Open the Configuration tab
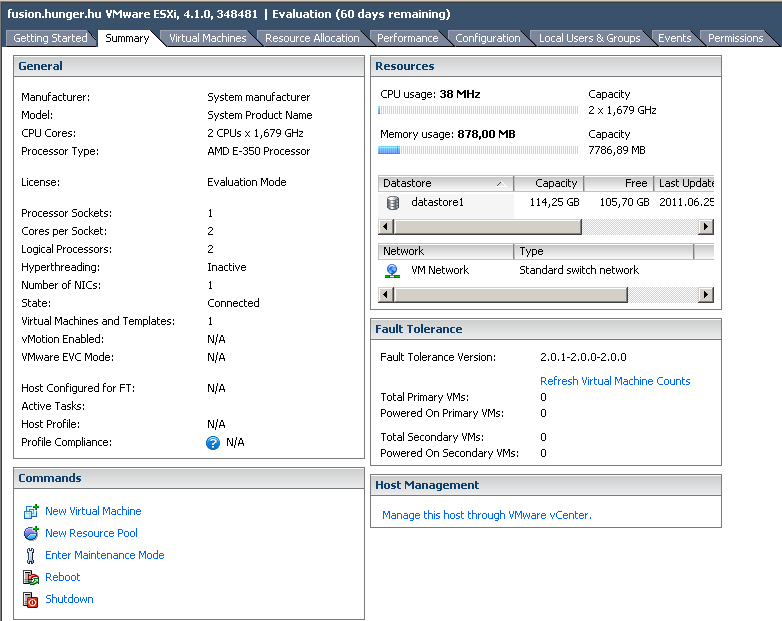 coord(488,38)
